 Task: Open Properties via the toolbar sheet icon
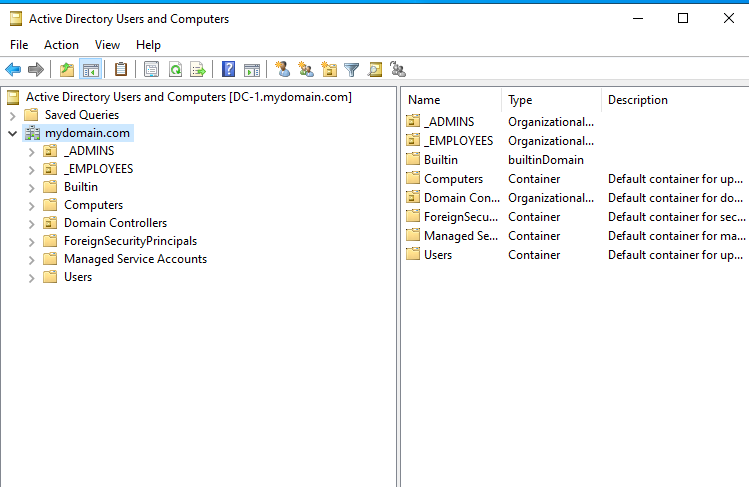click(x=151, y=70)
